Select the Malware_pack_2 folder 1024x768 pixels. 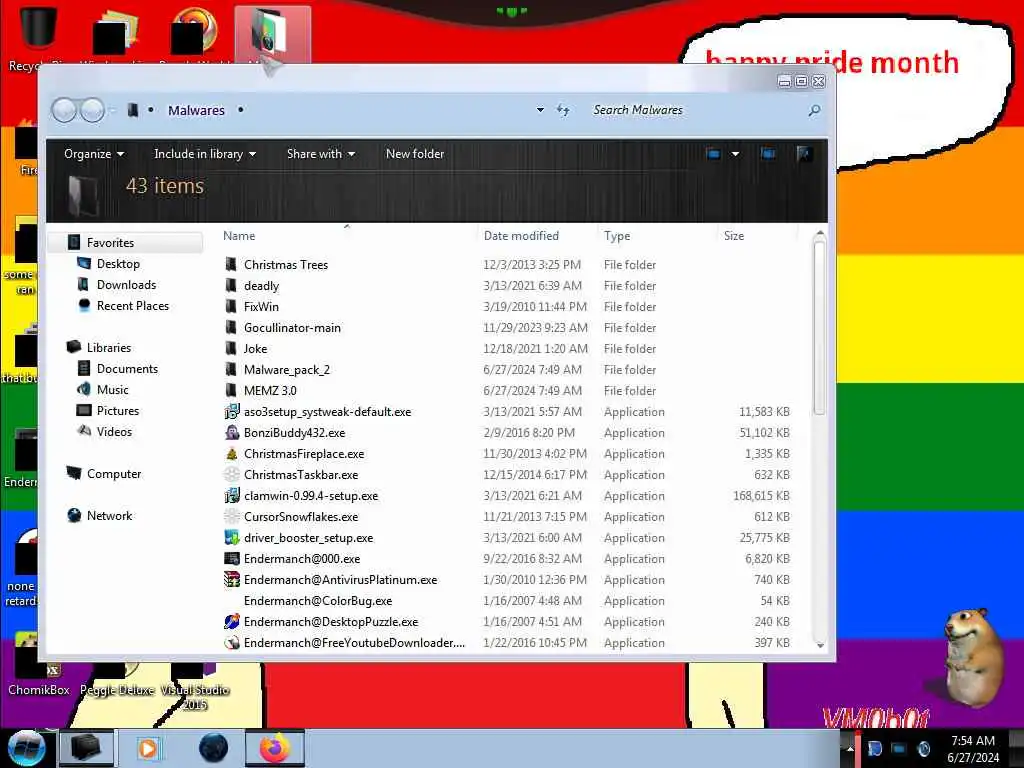(287, 370)
